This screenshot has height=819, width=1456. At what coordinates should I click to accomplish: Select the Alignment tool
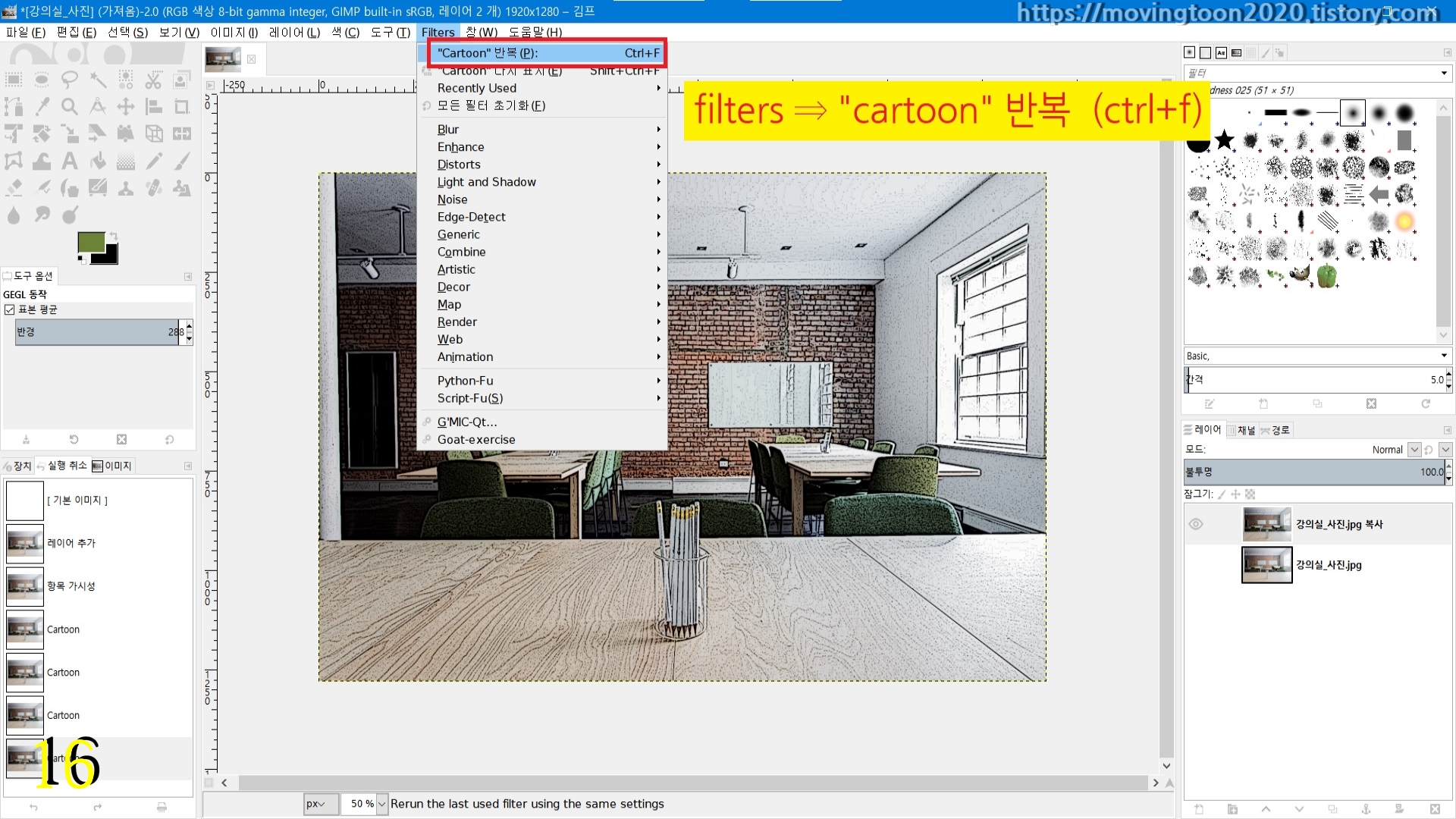154,107
